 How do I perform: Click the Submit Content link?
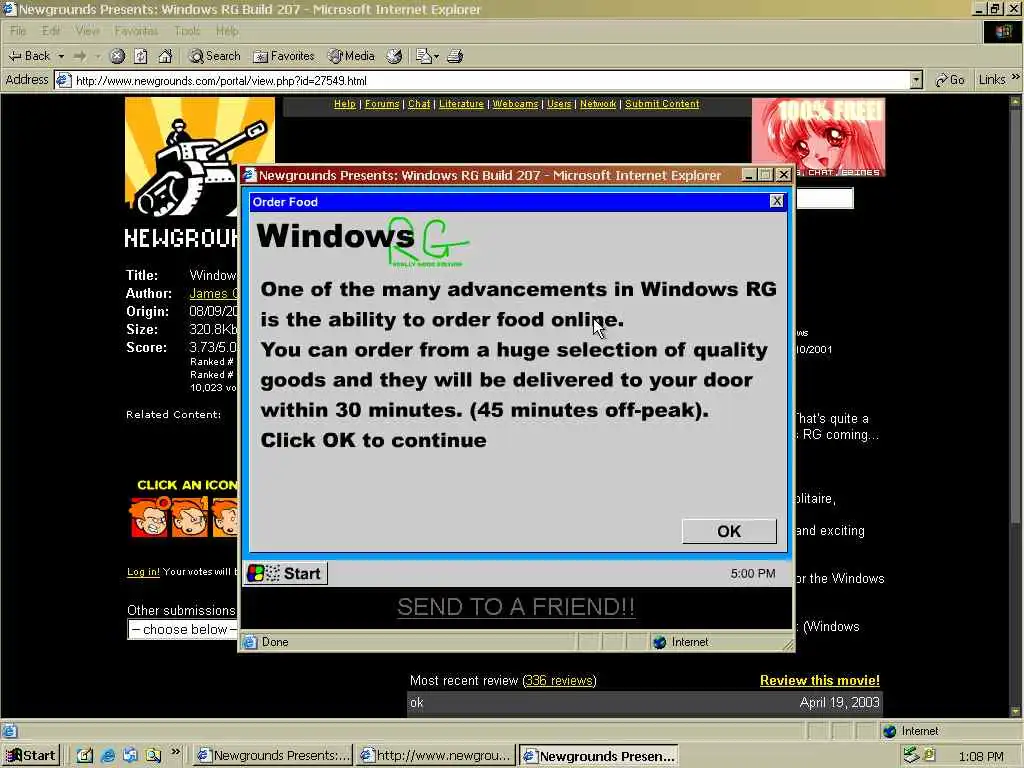pyautogui.click(x=662, y=104)
